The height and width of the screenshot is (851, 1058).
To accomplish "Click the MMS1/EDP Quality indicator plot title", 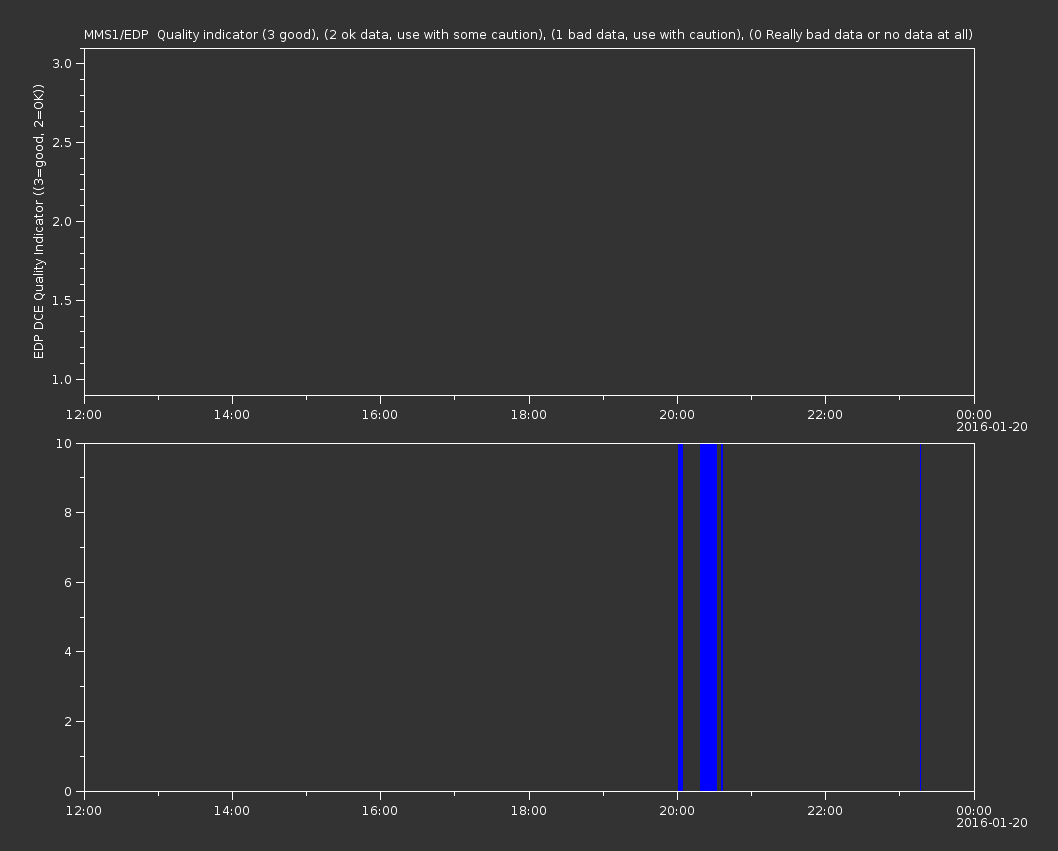I will point(528,35).
